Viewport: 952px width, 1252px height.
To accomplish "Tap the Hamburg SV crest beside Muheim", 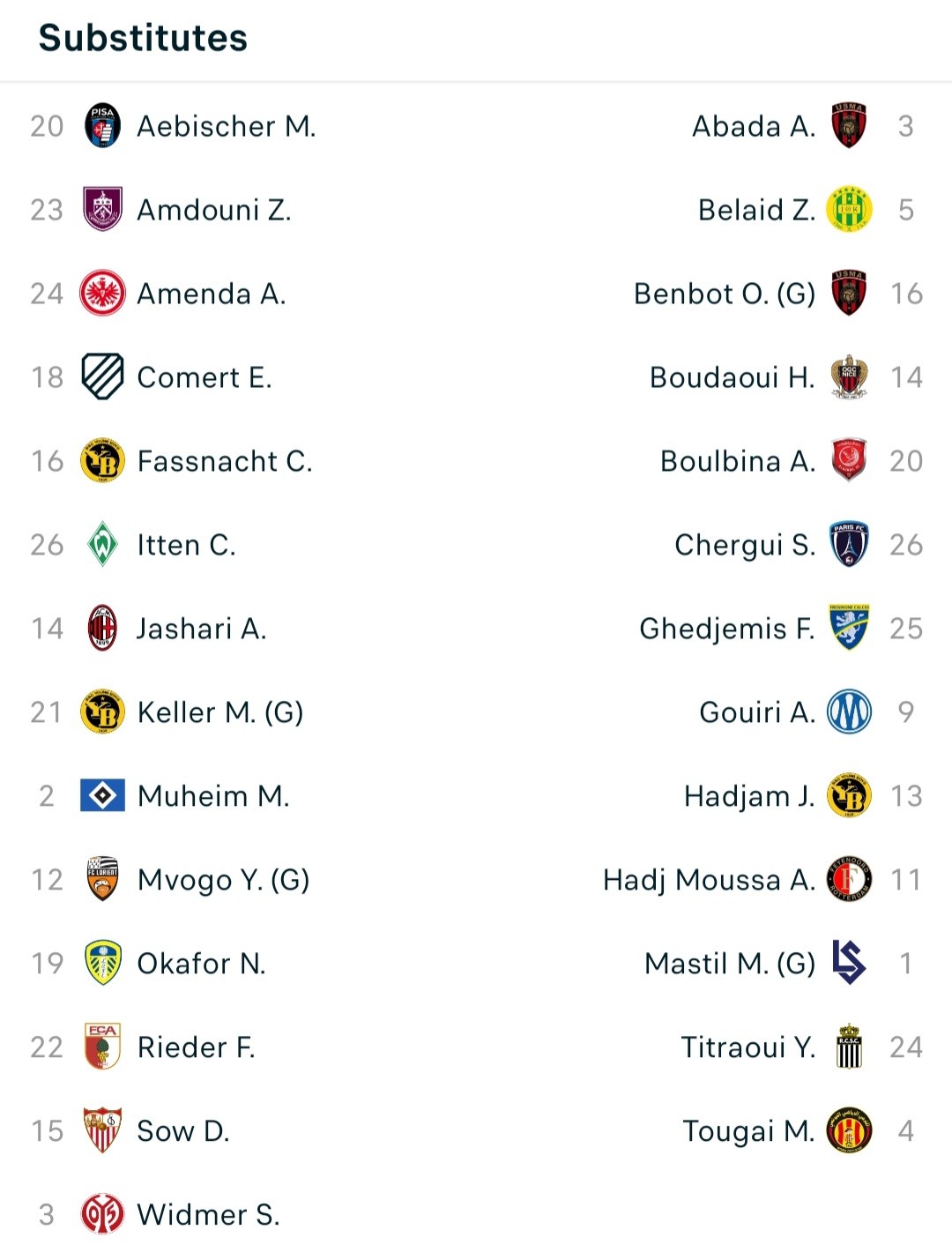I will coord(102,795).
